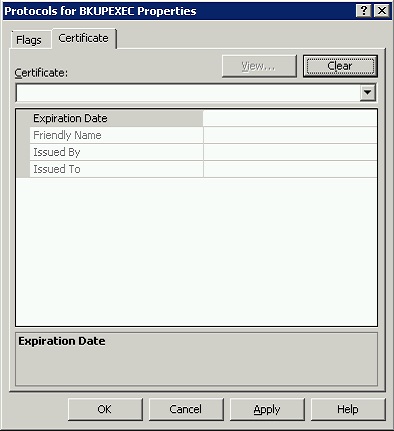Click the Clear button
Image resolution: width=394 pixels, height=431 pixels.
coord(340,66)
